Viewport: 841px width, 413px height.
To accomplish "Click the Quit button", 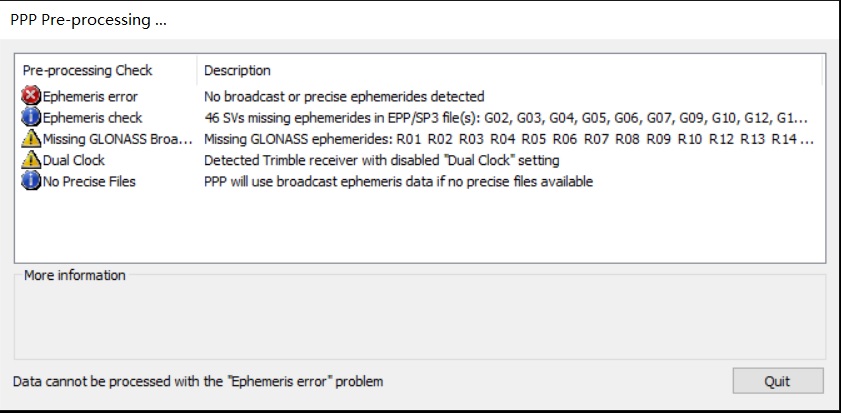I will click(x=778, y=381).
